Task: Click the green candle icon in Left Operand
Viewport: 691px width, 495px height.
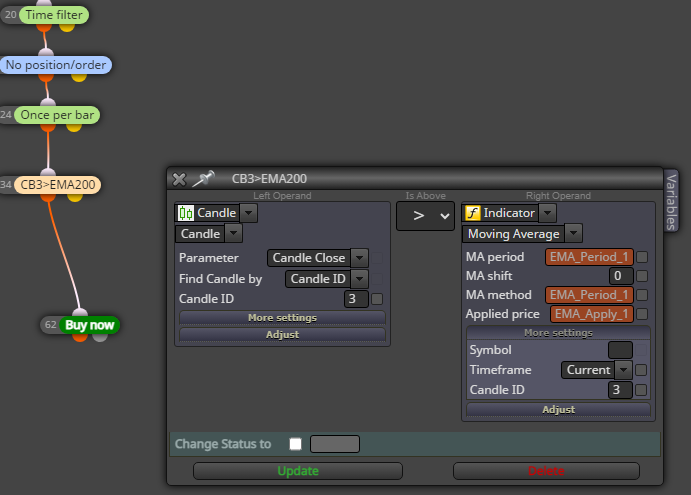Action: click(x=186, y=213)
